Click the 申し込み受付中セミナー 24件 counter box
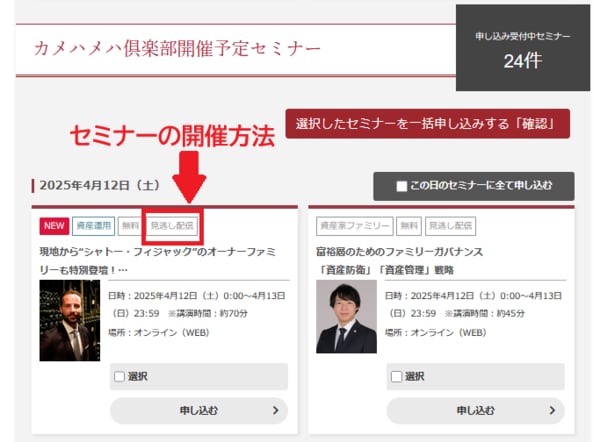Screen dimensions: 600x442 coord(522,48)
